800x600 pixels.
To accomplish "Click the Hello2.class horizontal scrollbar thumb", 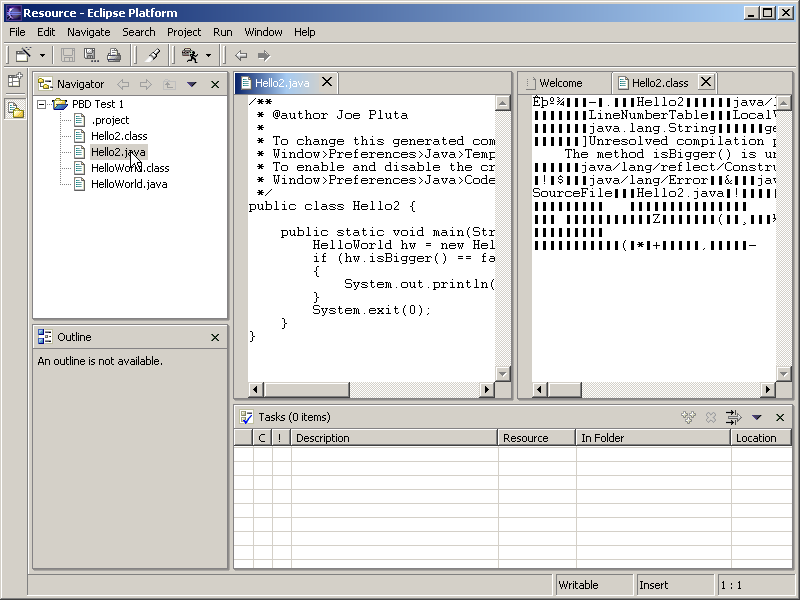I will click(564, 390).
